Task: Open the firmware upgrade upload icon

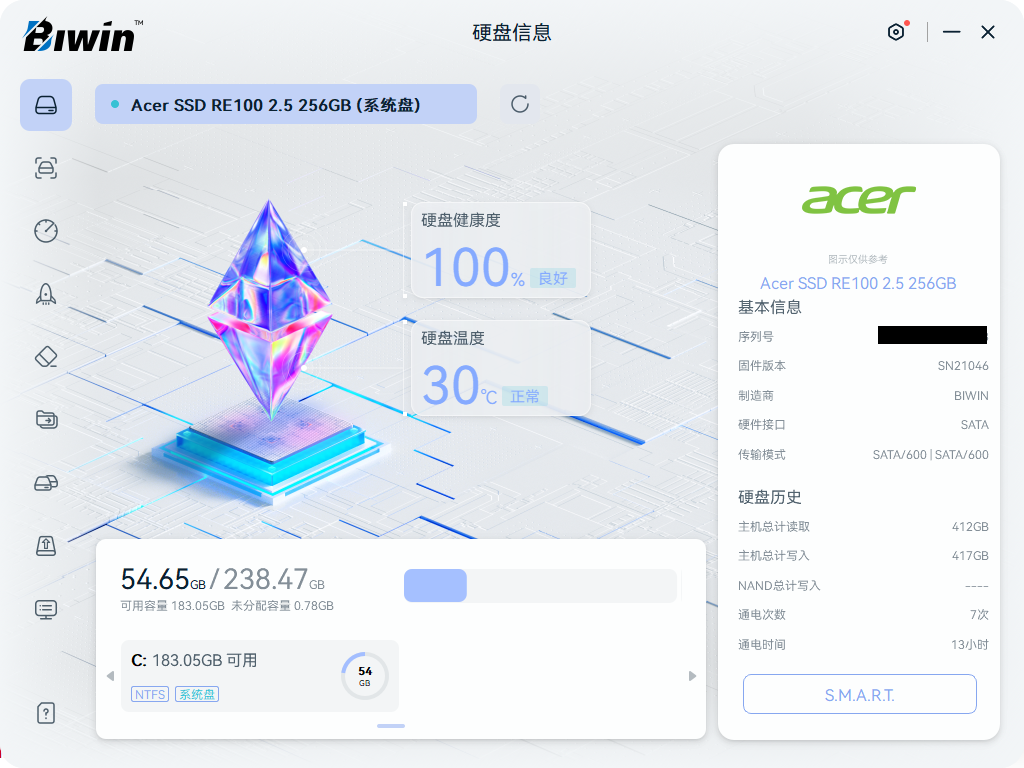Action: point(46,545)
